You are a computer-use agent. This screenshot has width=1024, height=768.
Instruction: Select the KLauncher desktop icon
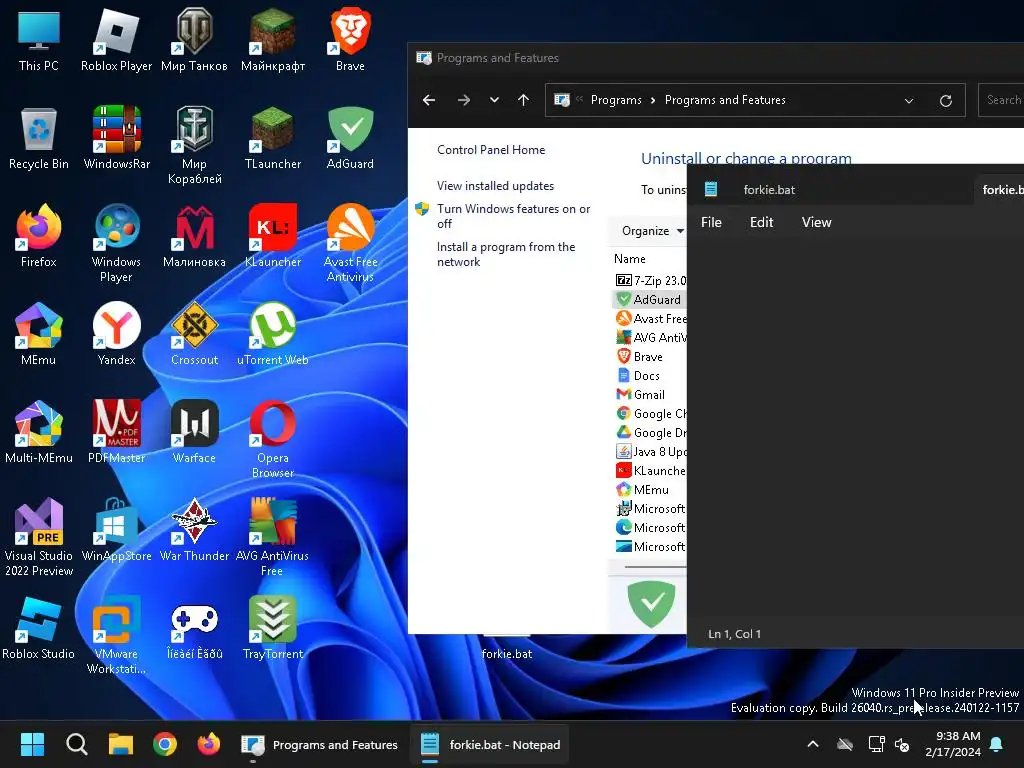click(x=272, y=236)
